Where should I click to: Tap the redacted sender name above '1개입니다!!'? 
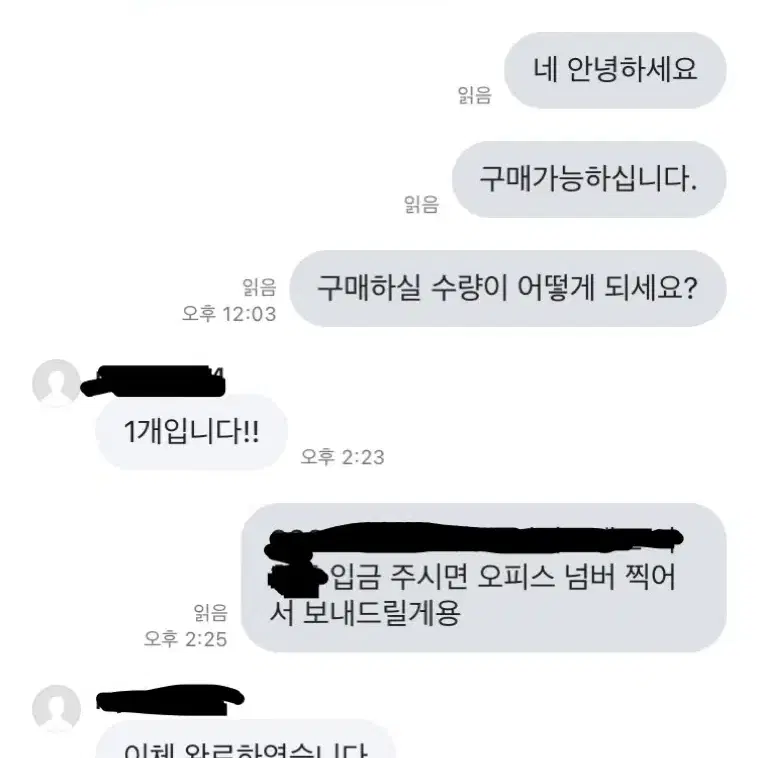tap(154, 381)
